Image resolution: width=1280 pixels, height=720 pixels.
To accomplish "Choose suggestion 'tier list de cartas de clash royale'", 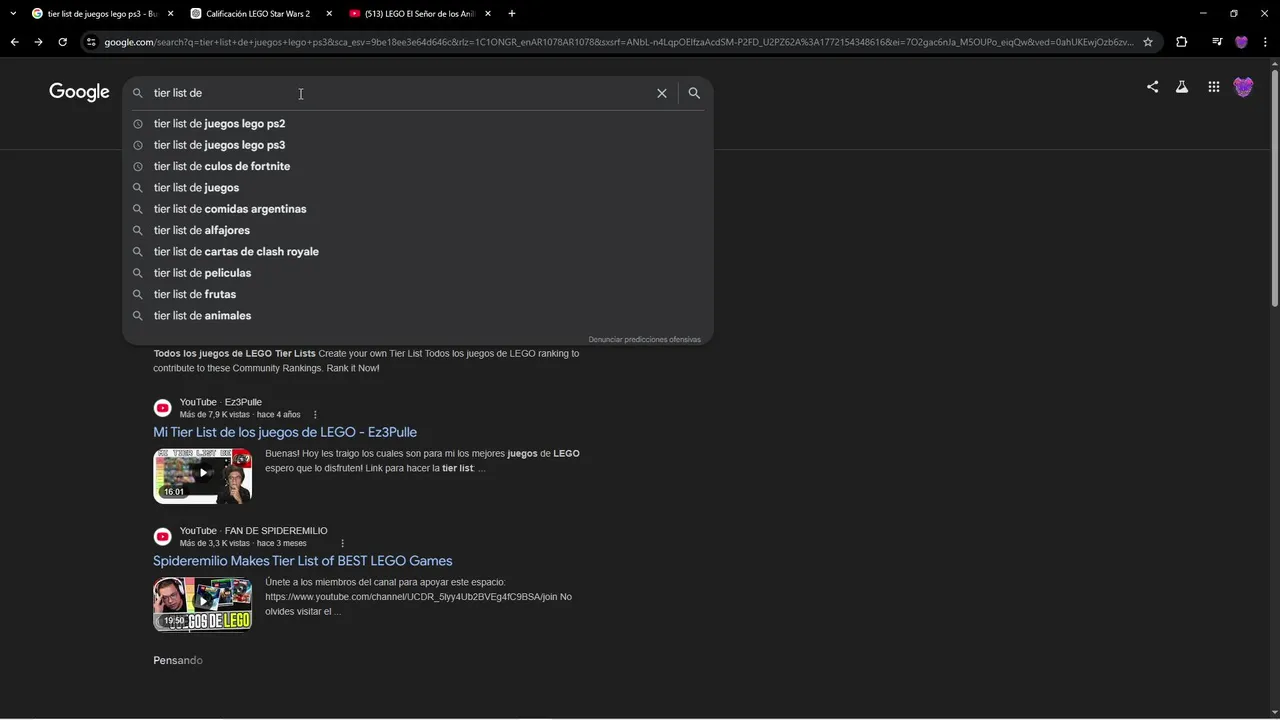I will (x=418, y=252).
